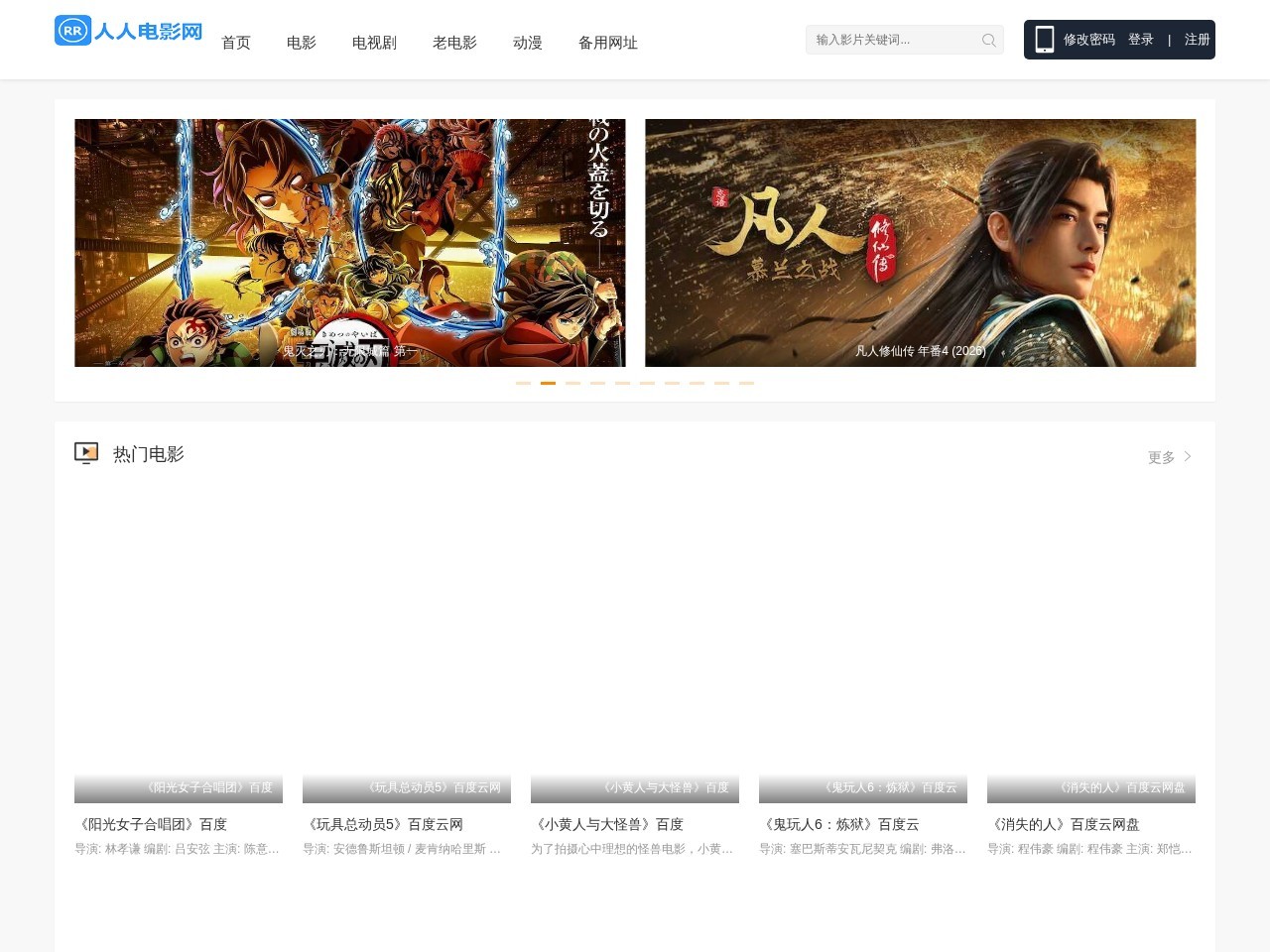Click the 热门电影 section play-screen icon
The height and width of the screenshot is (952, 1270).
(x=86, y=453)
